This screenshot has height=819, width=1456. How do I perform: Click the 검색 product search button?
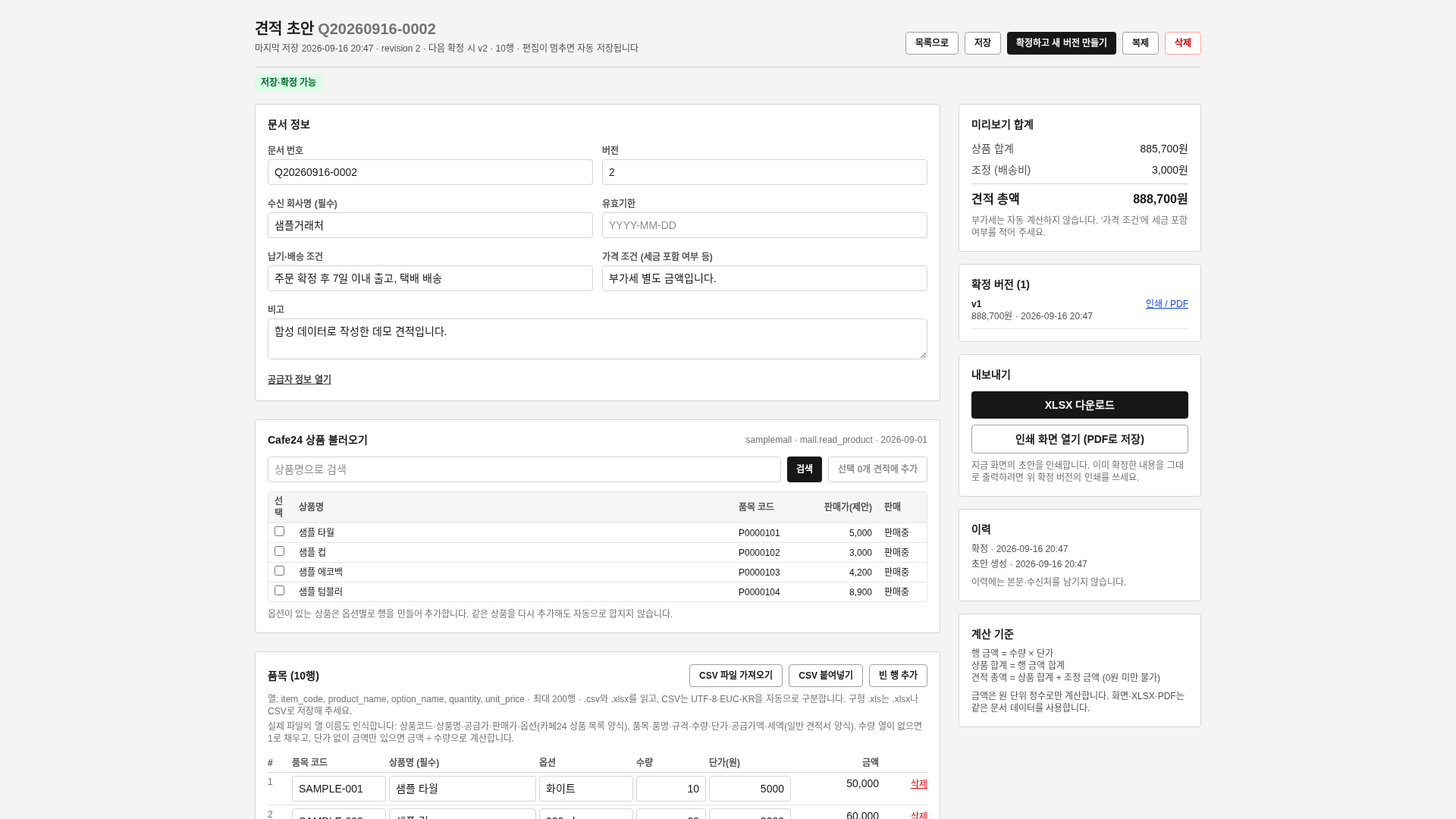[x=804, y=469]
